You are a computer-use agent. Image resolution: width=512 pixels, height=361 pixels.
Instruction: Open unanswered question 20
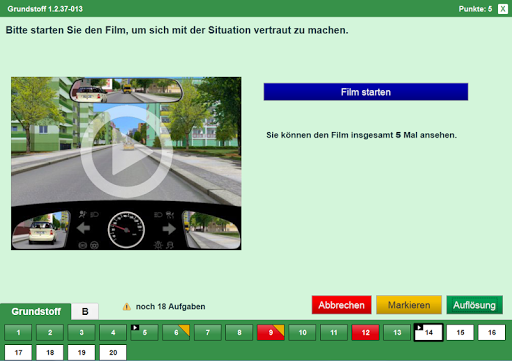[113, 352]
